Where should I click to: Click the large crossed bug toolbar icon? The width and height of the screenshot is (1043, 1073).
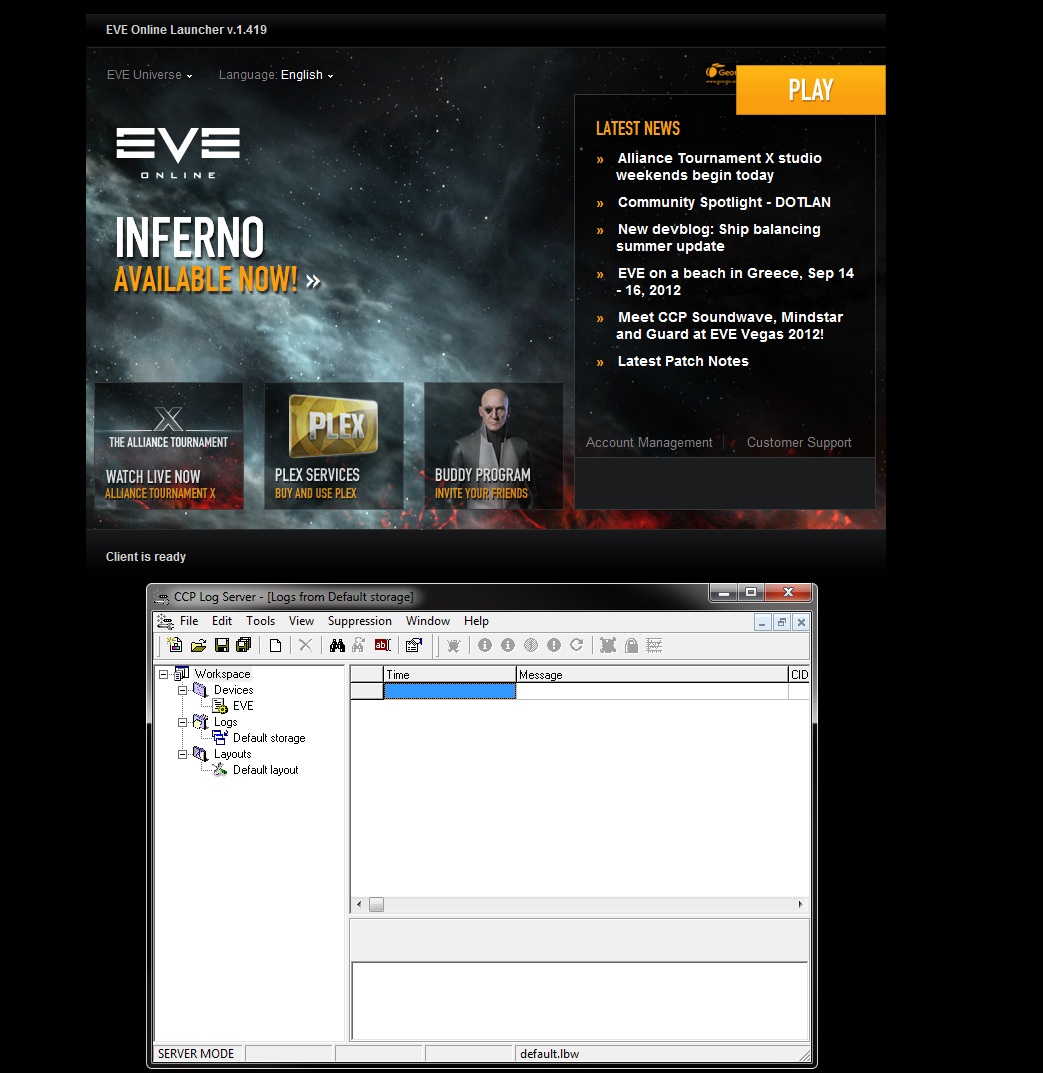click(608, 645)
